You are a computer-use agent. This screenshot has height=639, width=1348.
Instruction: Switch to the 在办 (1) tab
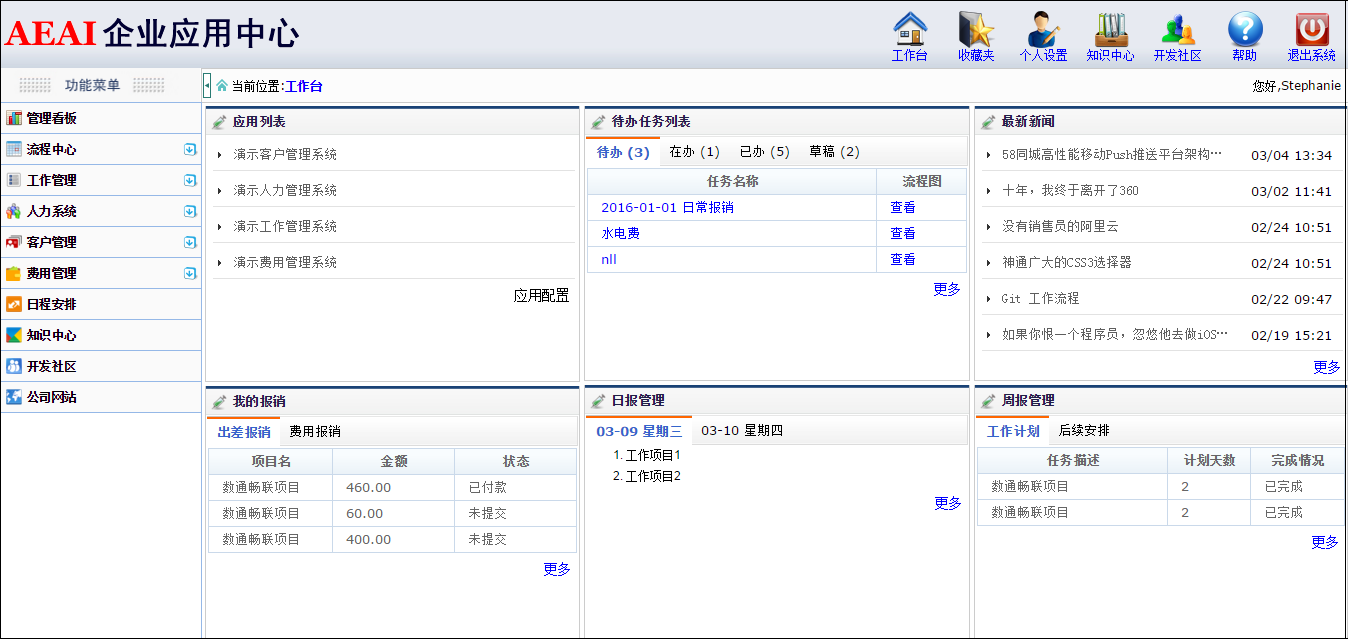[694, 152]
